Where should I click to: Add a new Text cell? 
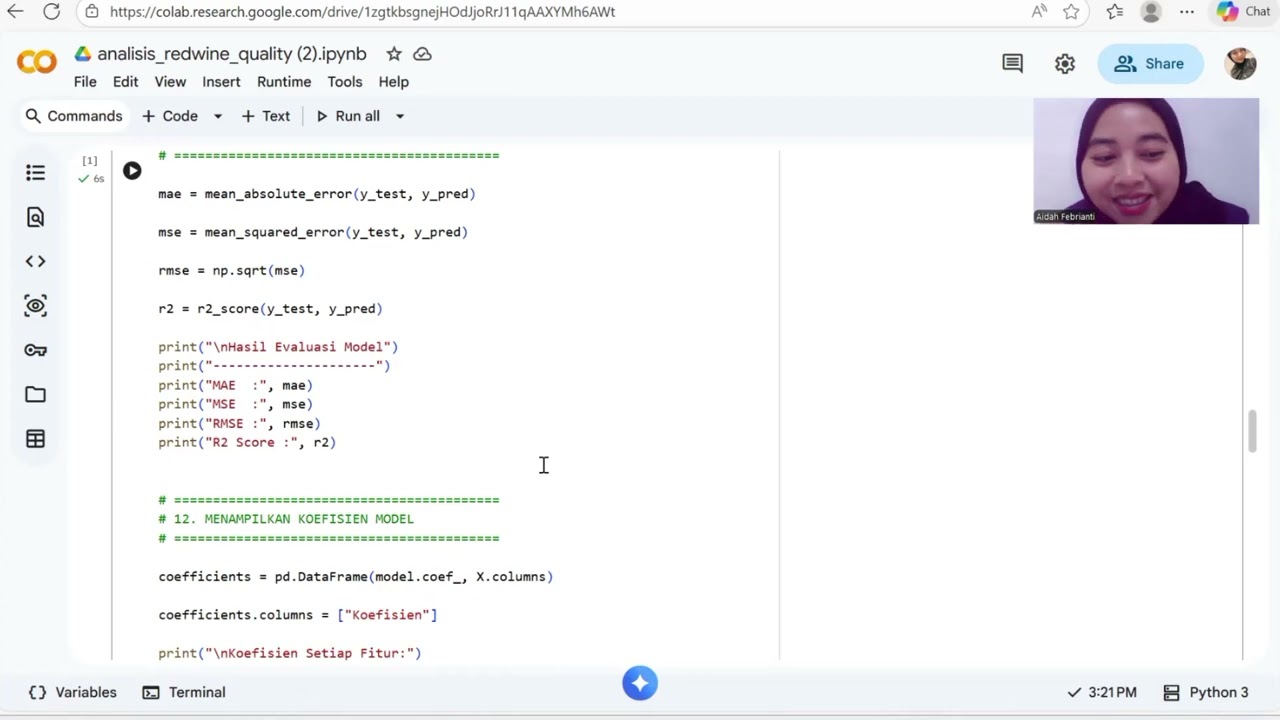pos(266,116)
